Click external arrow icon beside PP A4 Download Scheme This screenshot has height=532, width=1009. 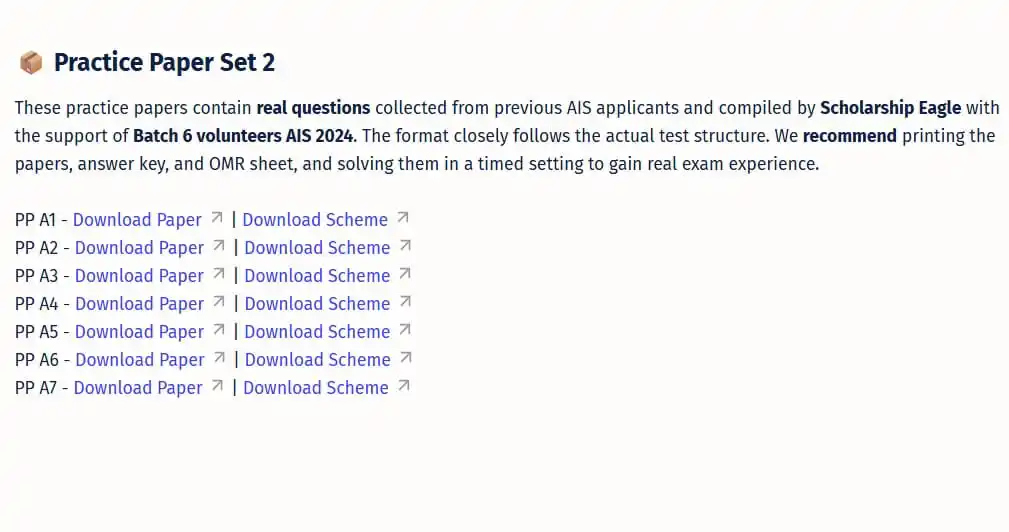[405, 302]
